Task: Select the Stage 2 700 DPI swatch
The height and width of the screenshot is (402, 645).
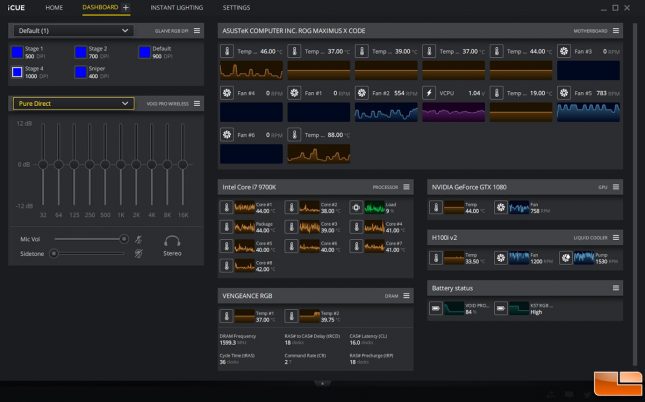Action: 81,52
